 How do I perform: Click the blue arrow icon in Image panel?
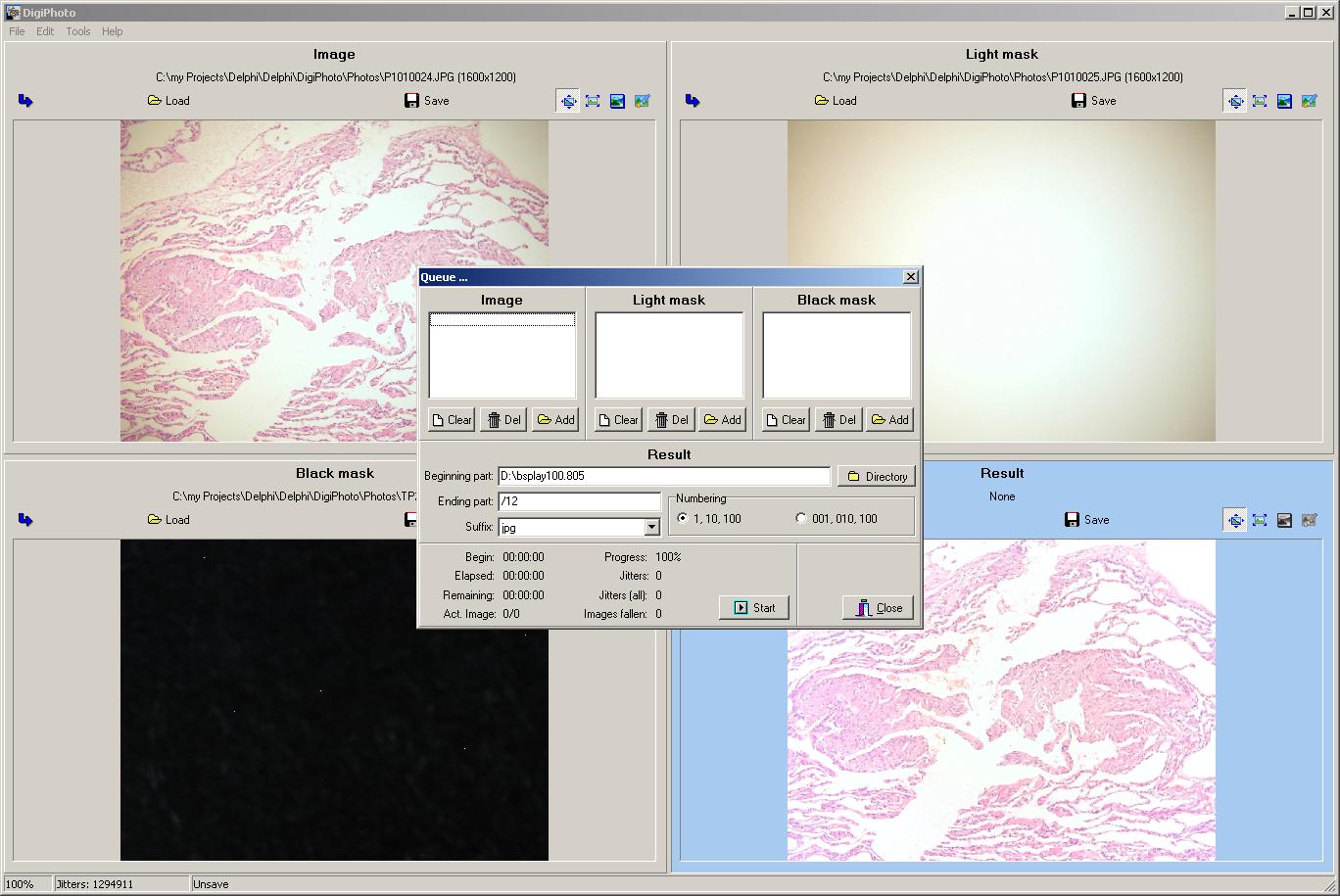coord(25,101)
